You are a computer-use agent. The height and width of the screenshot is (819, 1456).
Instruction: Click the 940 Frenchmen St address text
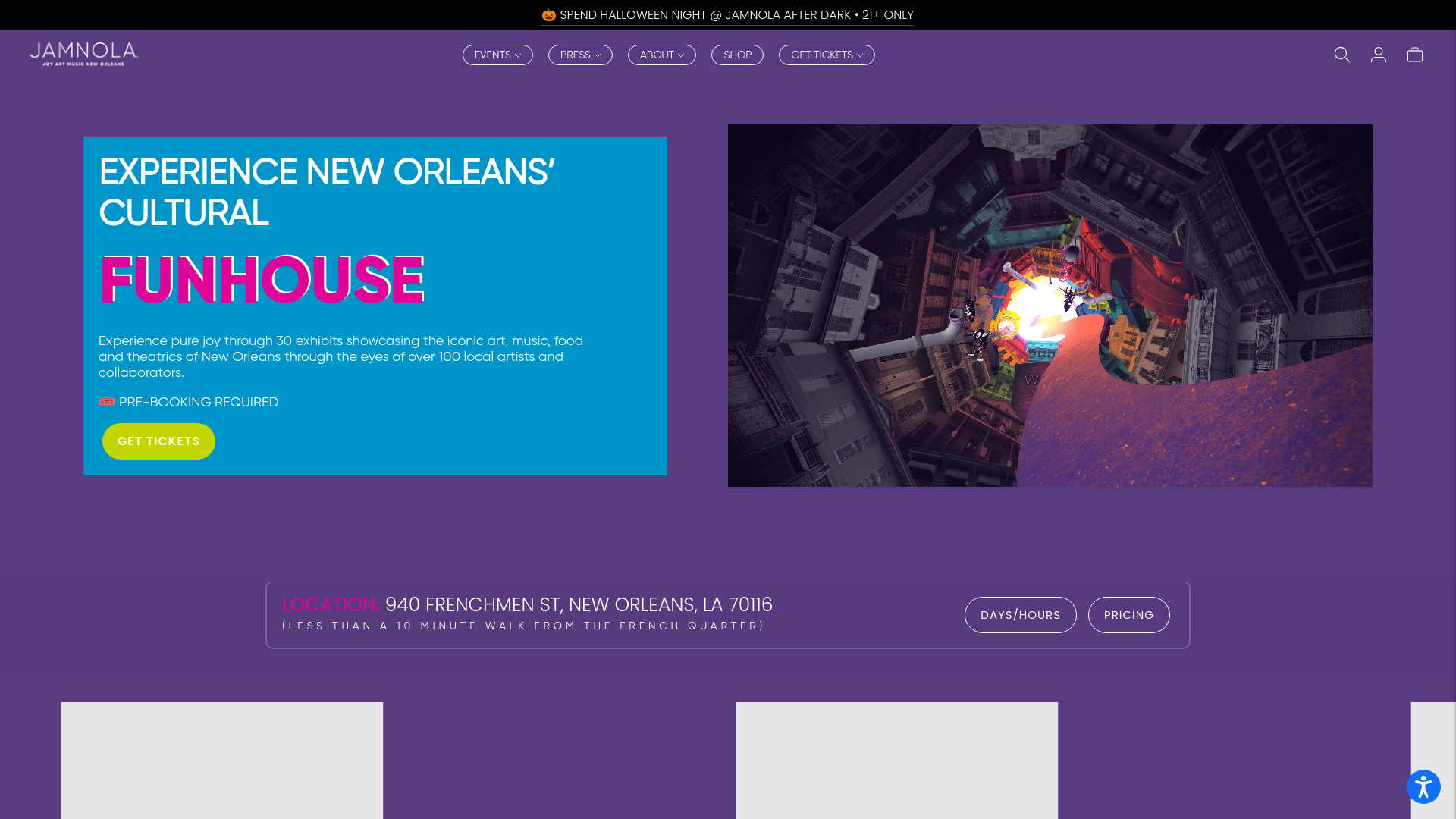click(579, 604)
